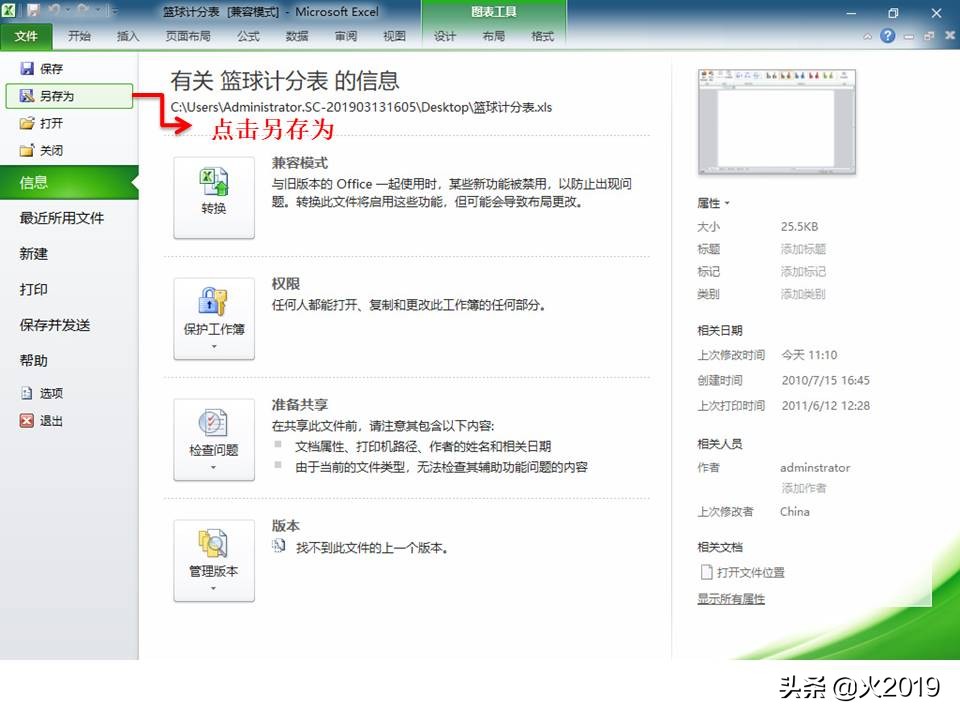Click the quick access Save icon

[x=32, y=11]
